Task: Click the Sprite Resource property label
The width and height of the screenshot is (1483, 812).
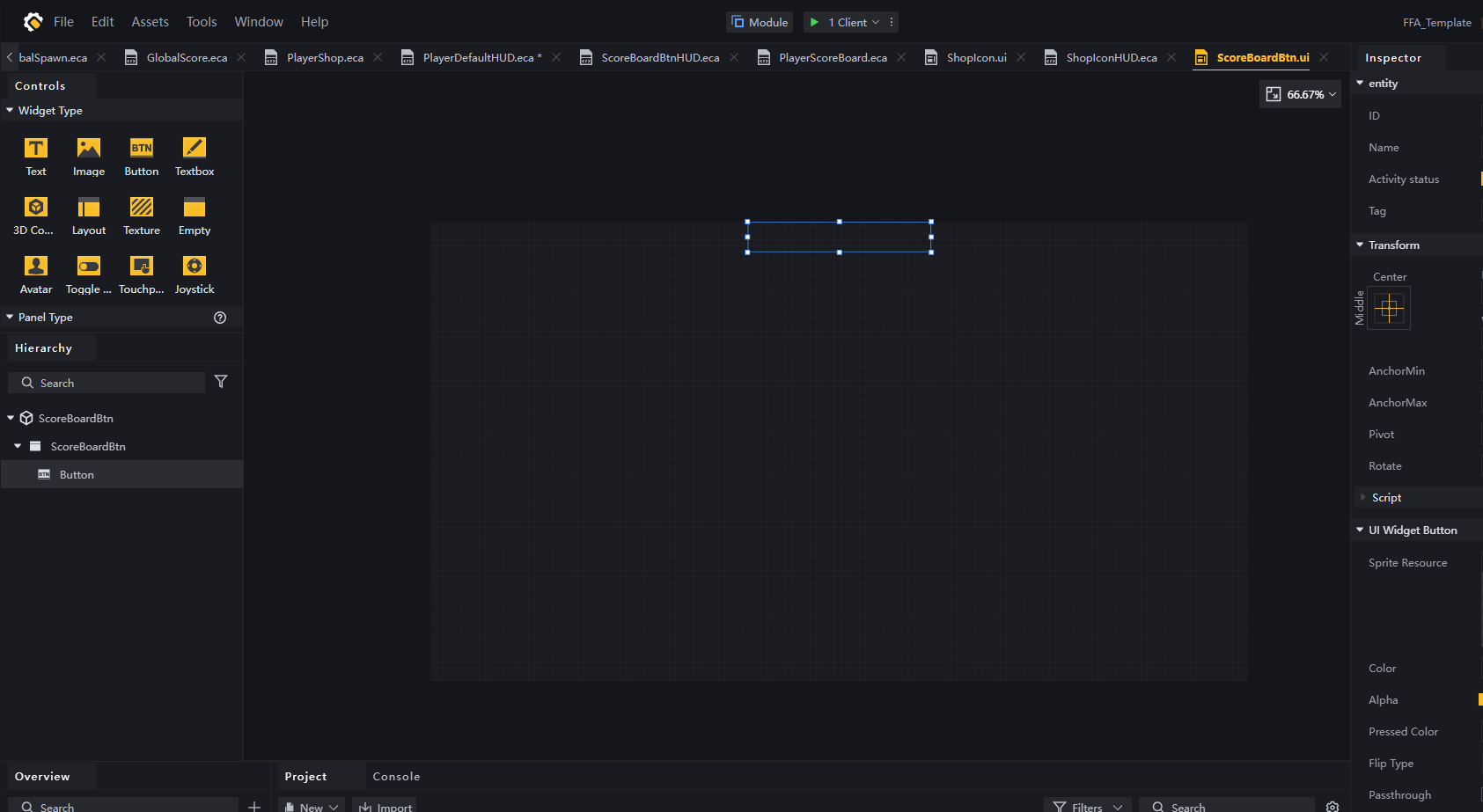Action: coord(1407,562)
